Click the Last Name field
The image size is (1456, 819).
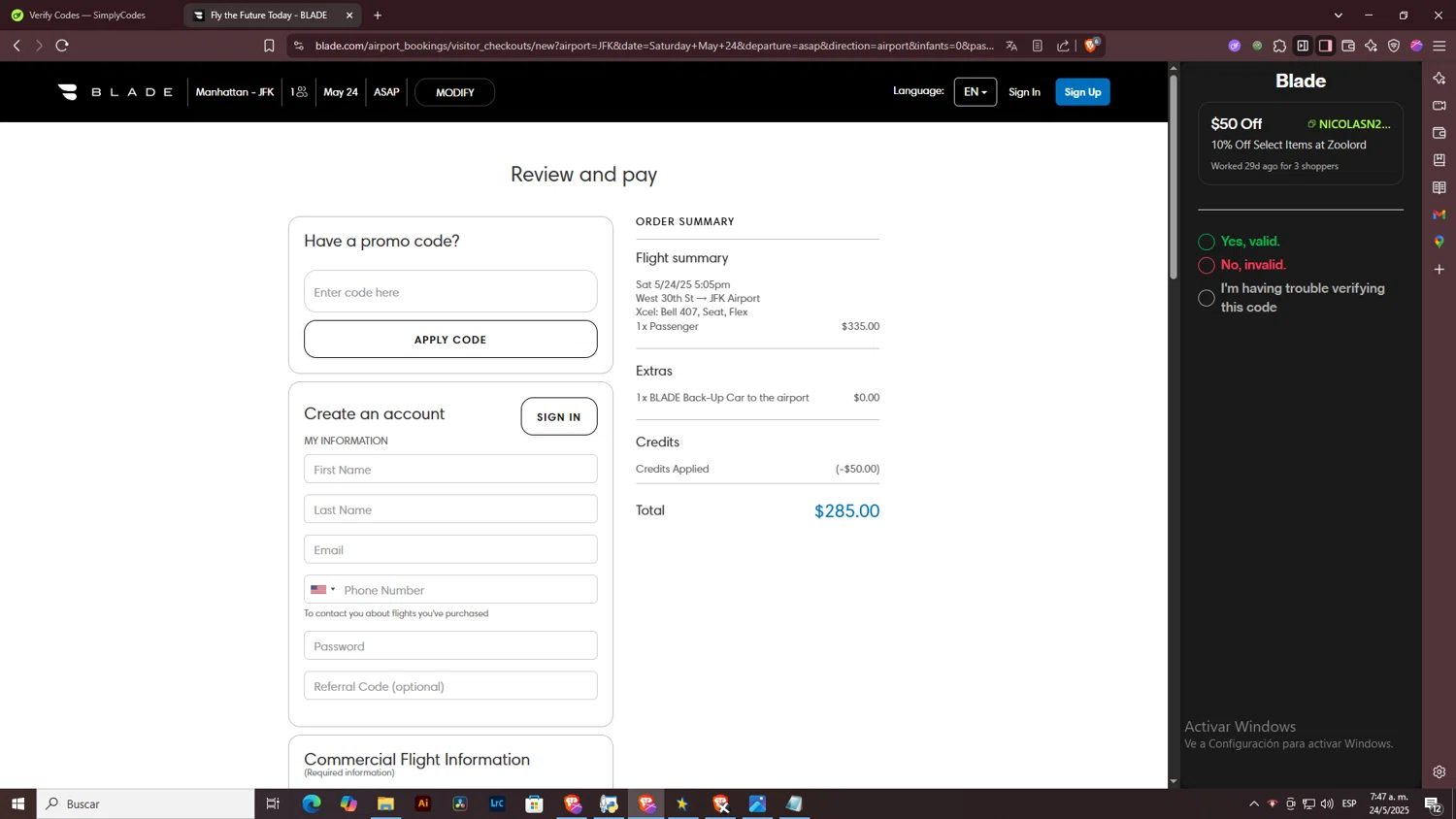(x=450, y=509)
